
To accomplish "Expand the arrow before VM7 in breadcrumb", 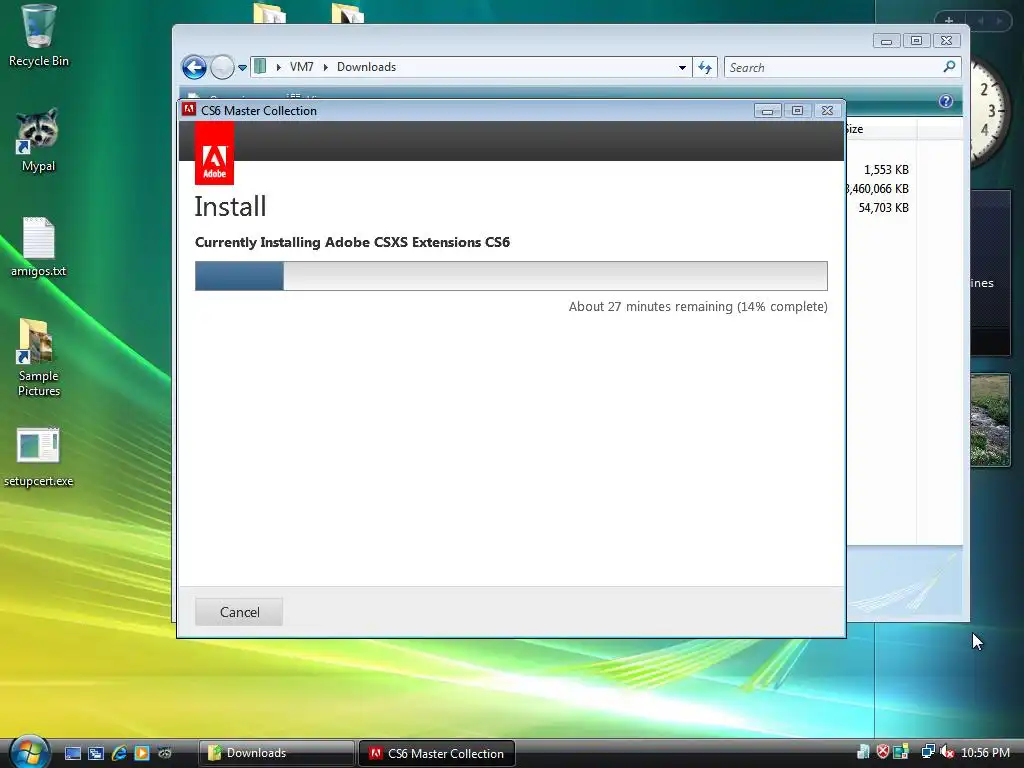I will (279, 67).
